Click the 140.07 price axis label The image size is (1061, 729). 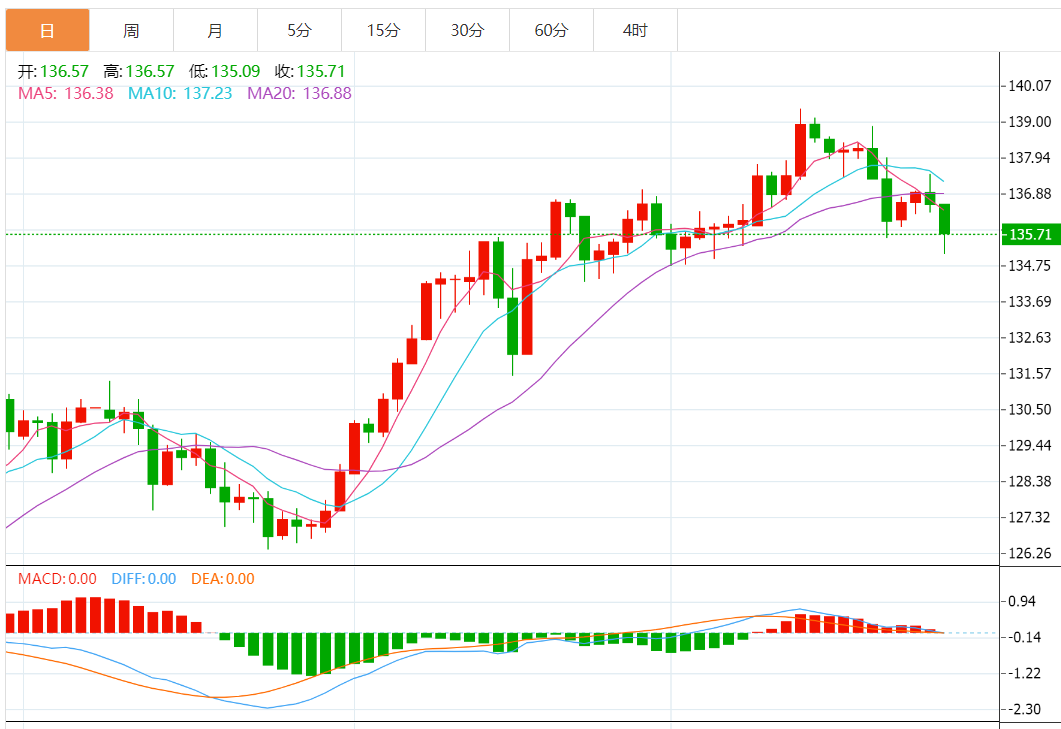tap(1030, 86)
